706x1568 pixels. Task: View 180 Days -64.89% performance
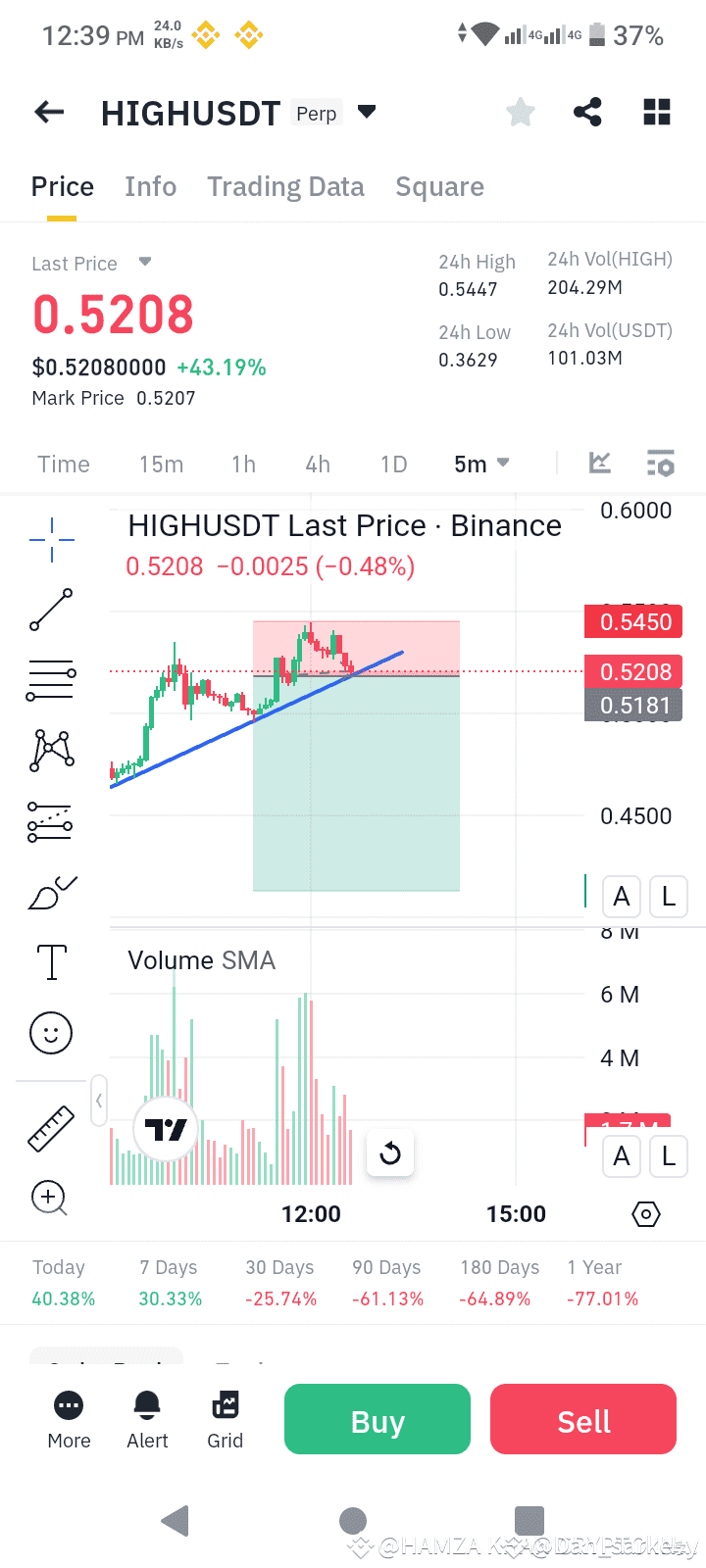[499, 1283]
